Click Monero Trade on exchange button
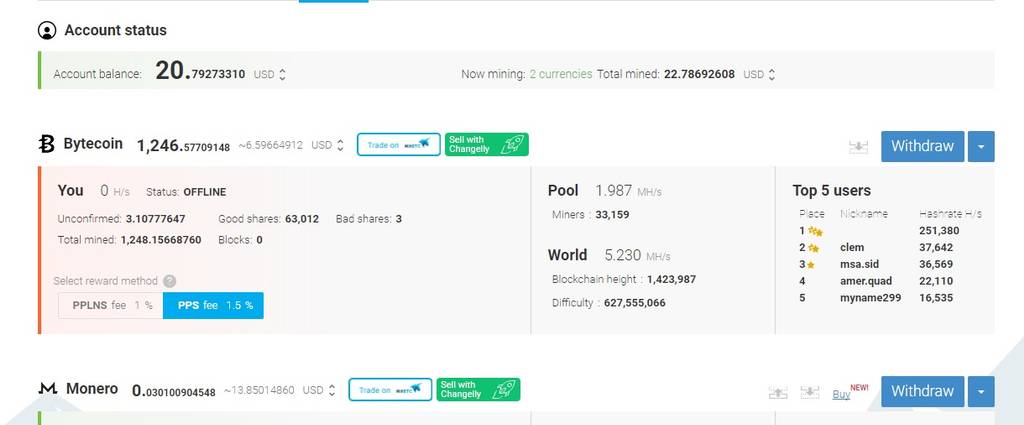 pos(390,390)
